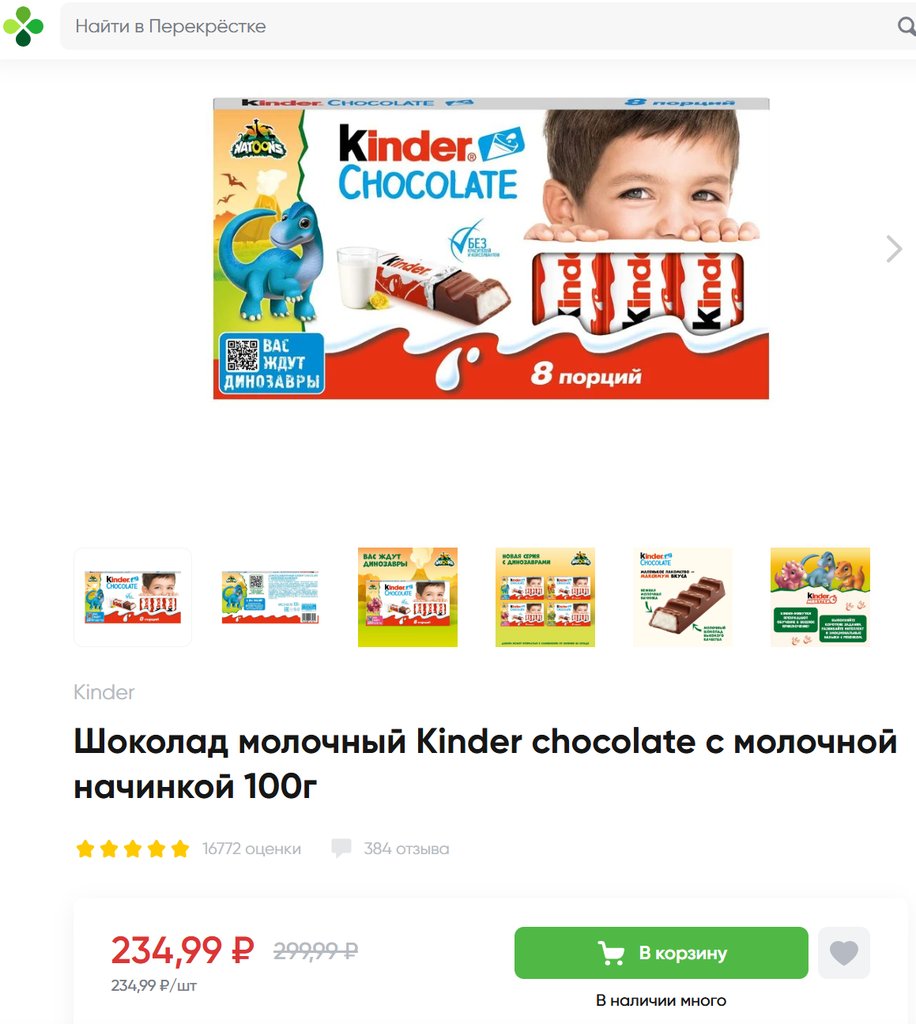Select the first front package thumbnail

(133, 597)
